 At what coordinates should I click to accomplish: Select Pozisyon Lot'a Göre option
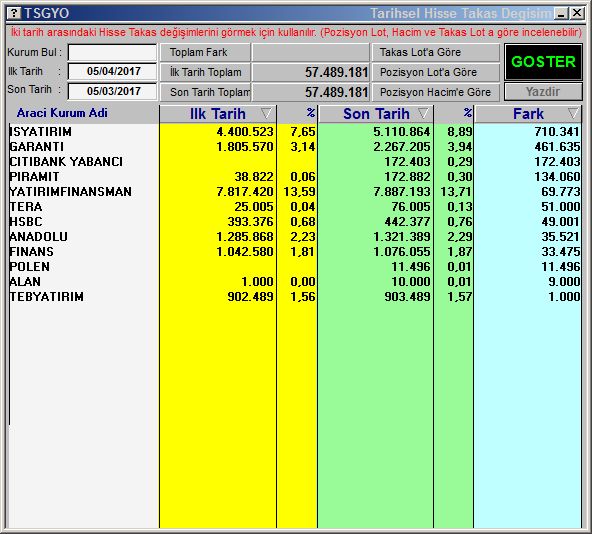pos(436,72)
